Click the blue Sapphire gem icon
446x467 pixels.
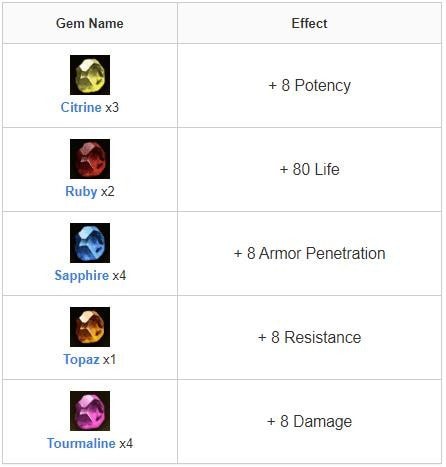tap(90, 243)
